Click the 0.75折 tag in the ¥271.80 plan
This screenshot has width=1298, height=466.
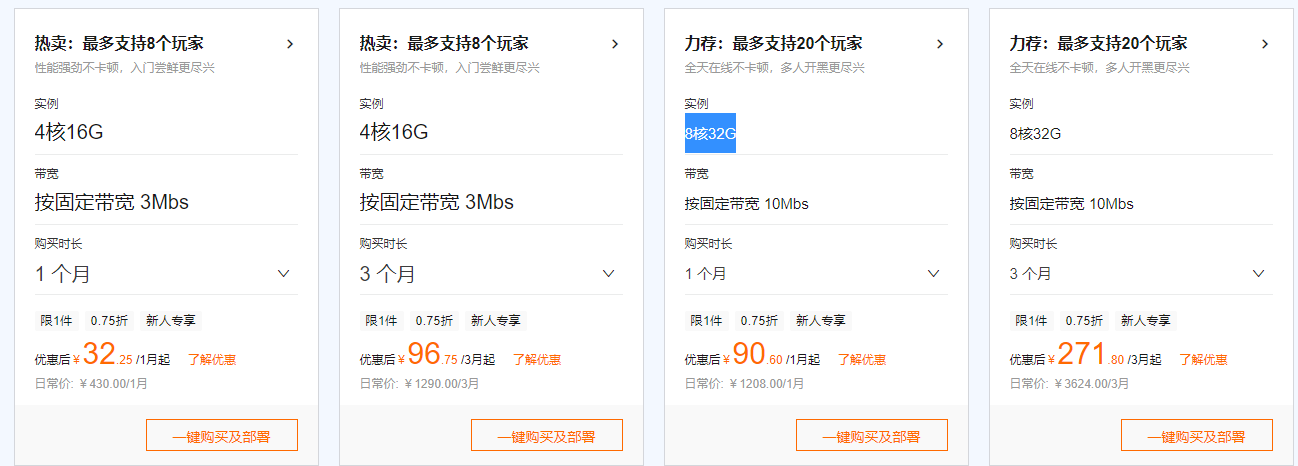pyautogui.click(x=1084, y=321)
